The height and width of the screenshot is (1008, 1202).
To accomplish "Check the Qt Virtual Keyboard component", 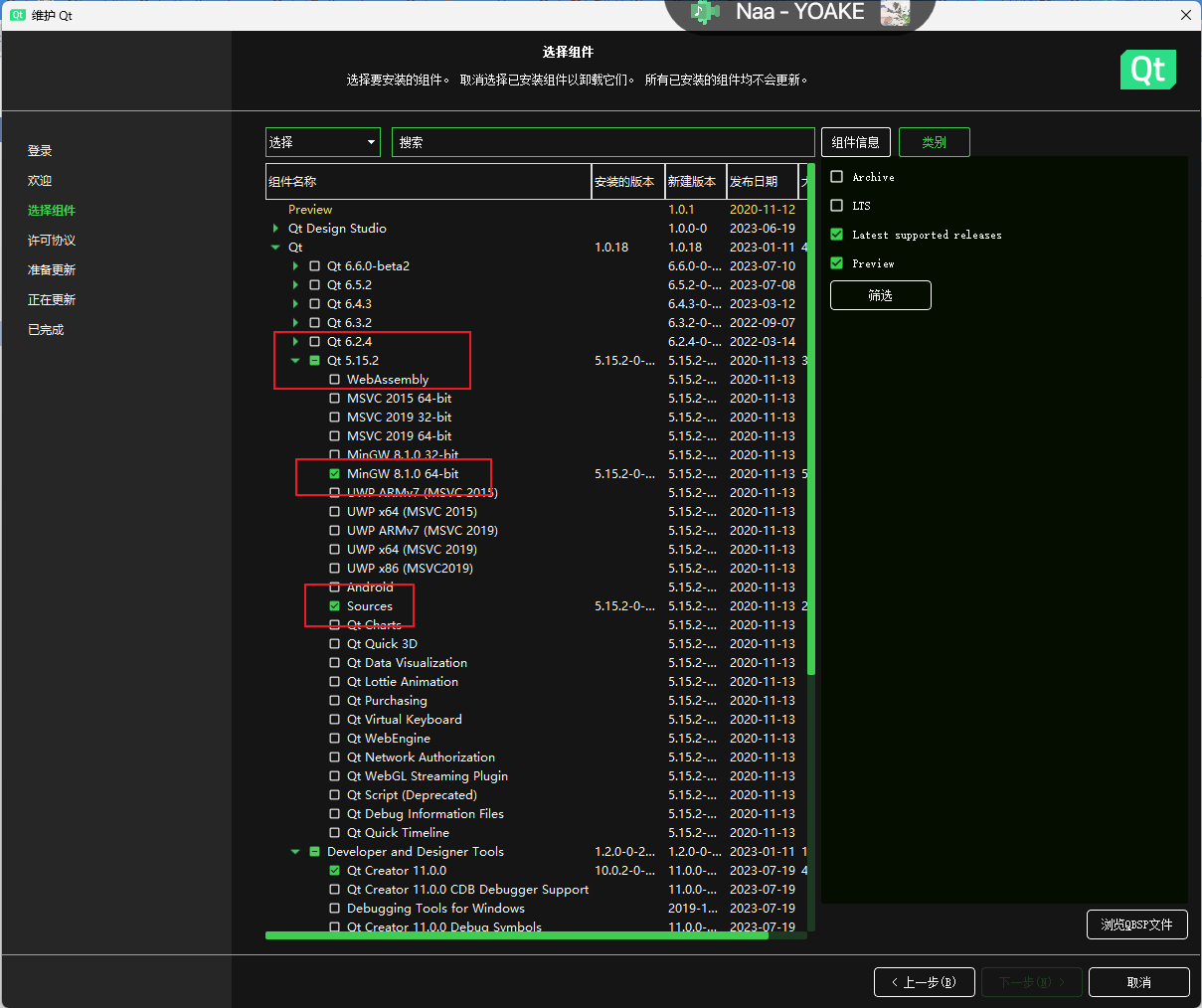I will (335, 720).
